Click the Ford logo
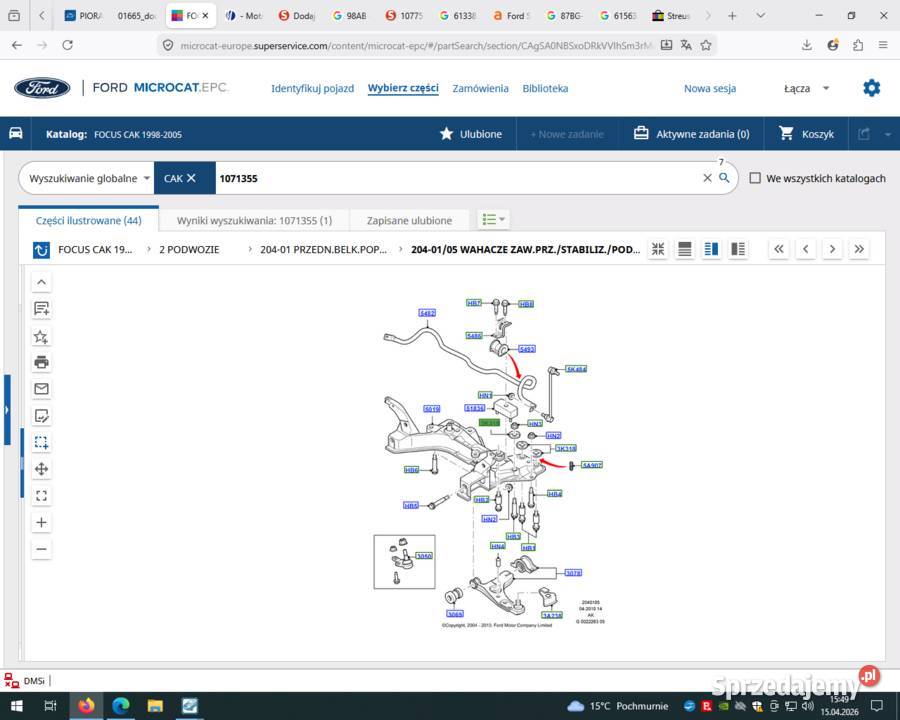 tap(42, 88)
